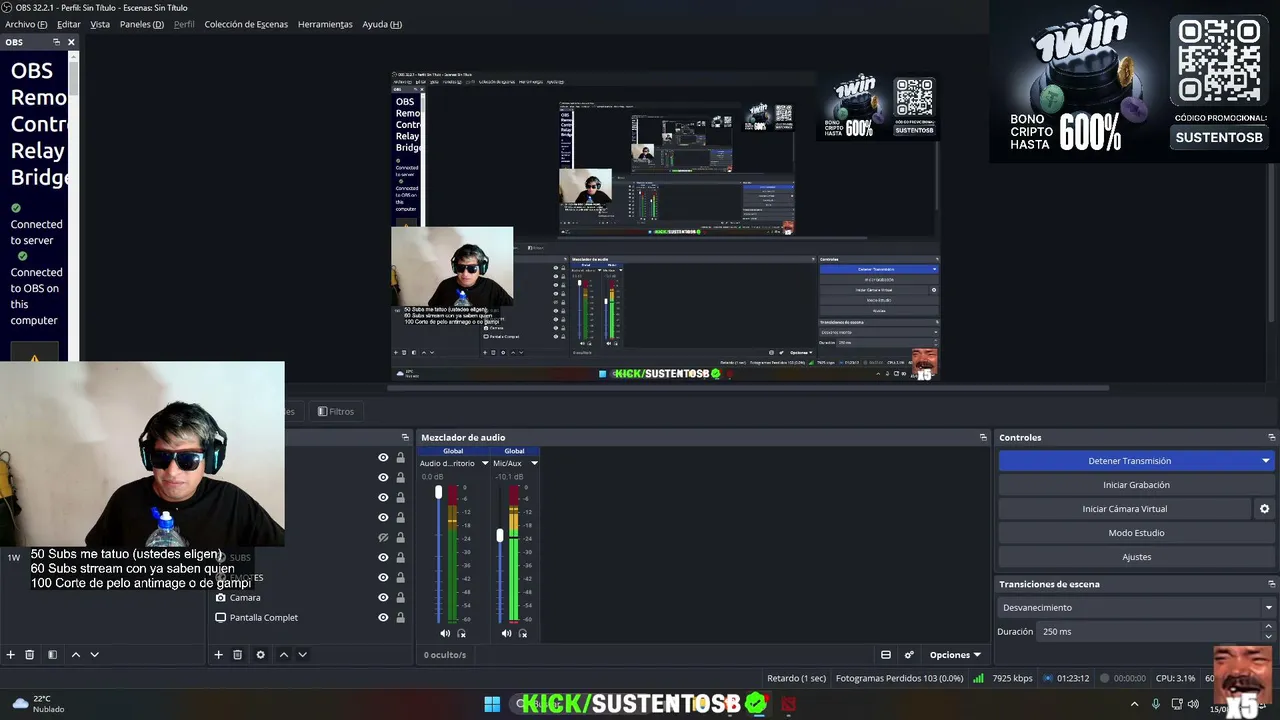Move the selected scene up
The width and height of the screenshot is (1280, 720).
[75, 655]
